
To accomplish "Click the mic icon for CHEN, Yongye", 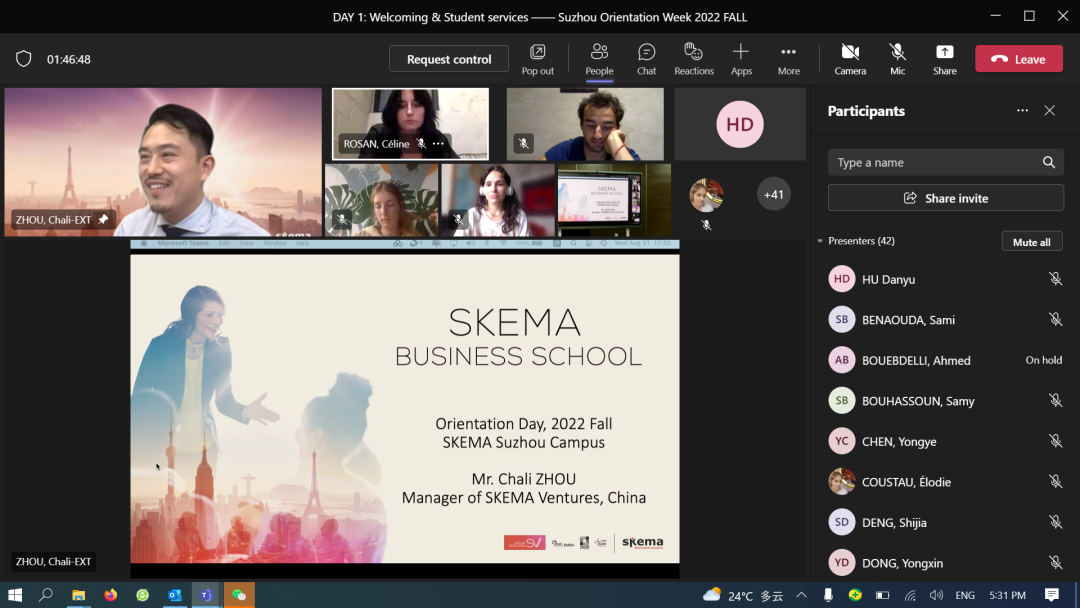I will coord(1055,441).
